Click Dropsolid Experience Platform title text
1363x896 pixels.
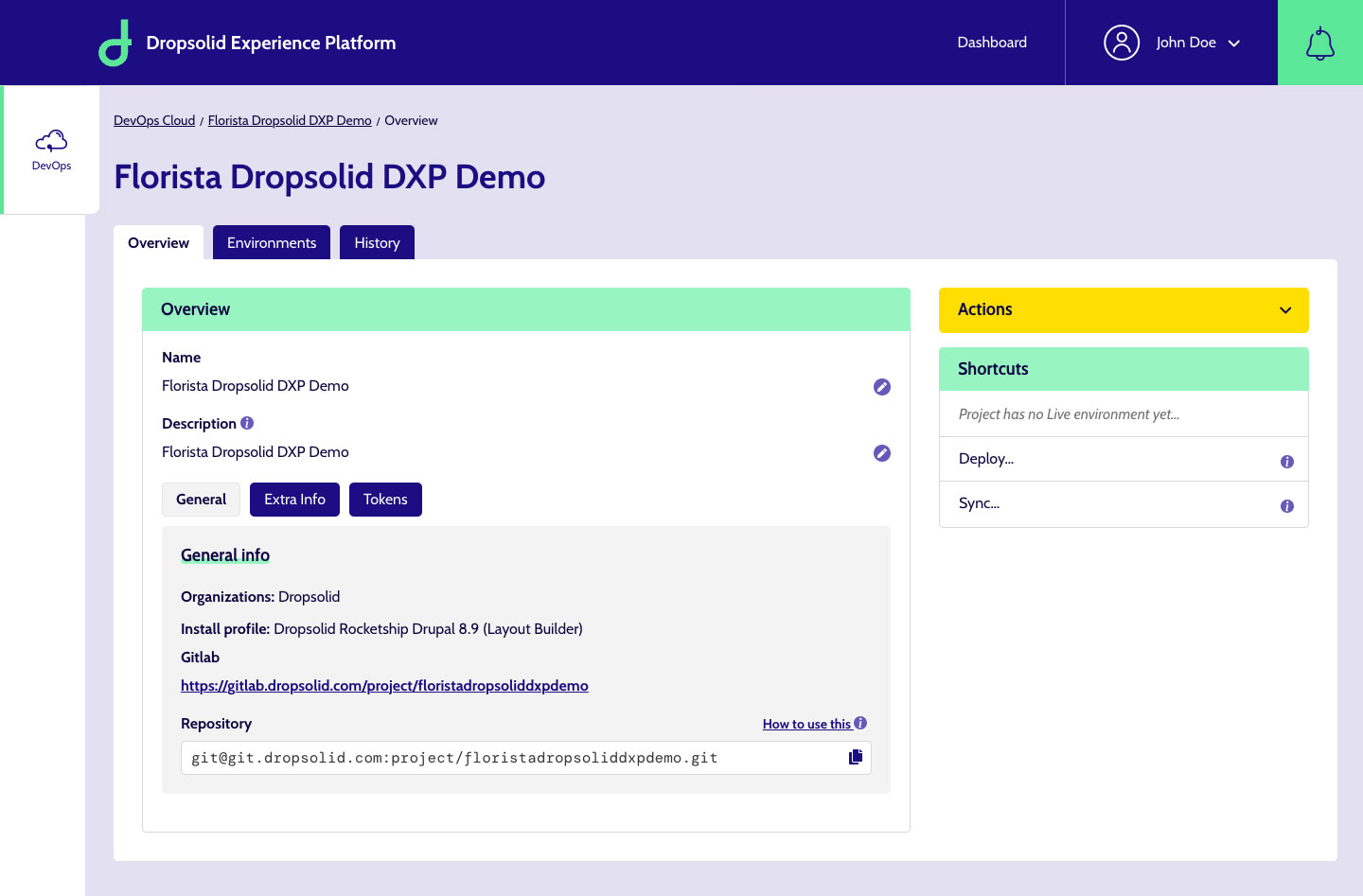(271, 43)
